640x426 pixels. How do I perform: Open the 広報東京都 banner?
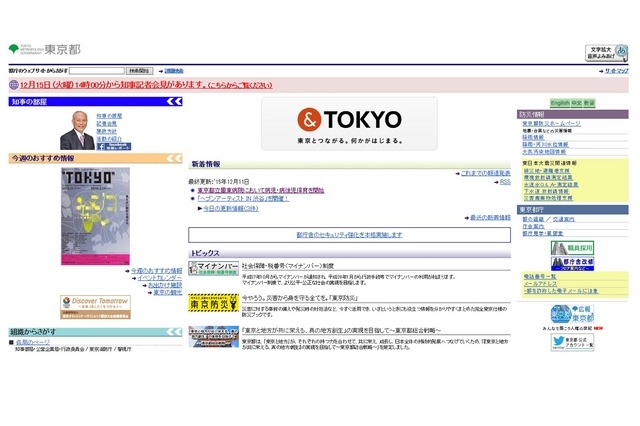point(572,314)
